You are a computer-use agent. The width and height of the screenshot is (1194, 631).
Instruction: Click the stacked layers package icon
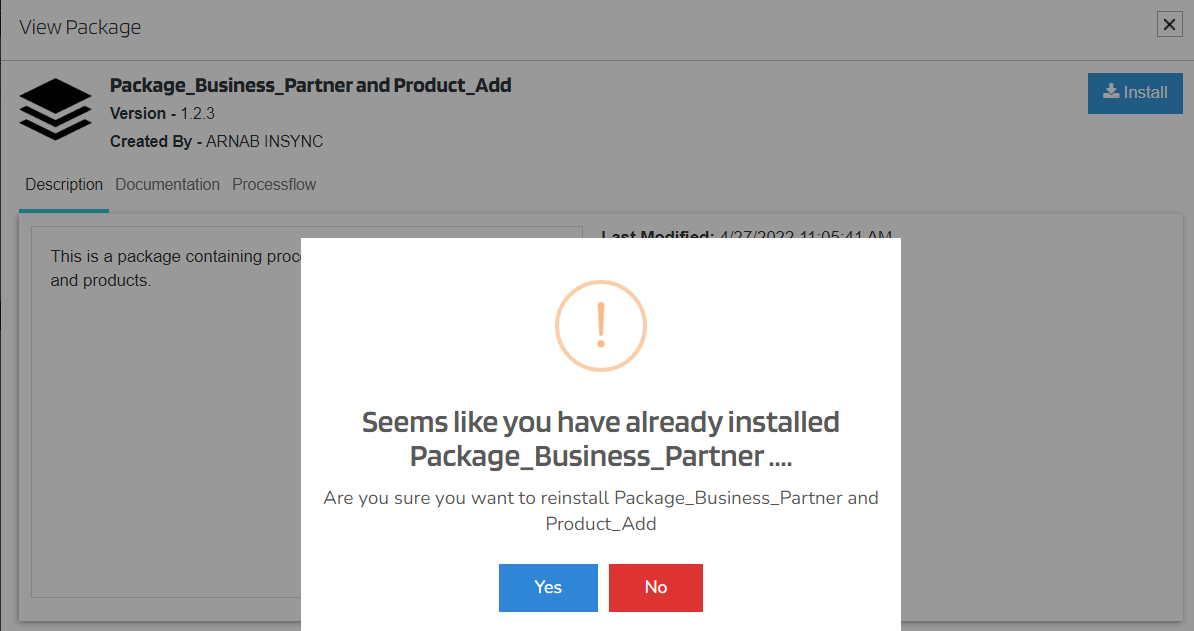point(55,109)
